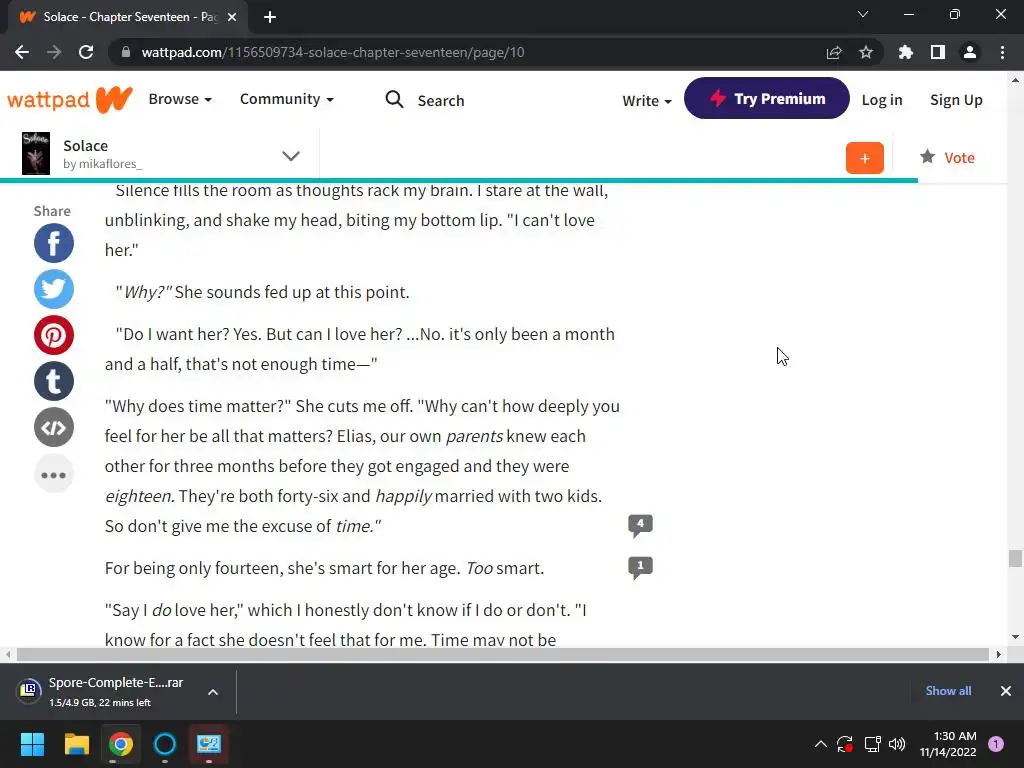1024x768 pixels.
Task: Open Cortana circle icon in taskbar
Action: click(165, 744)
